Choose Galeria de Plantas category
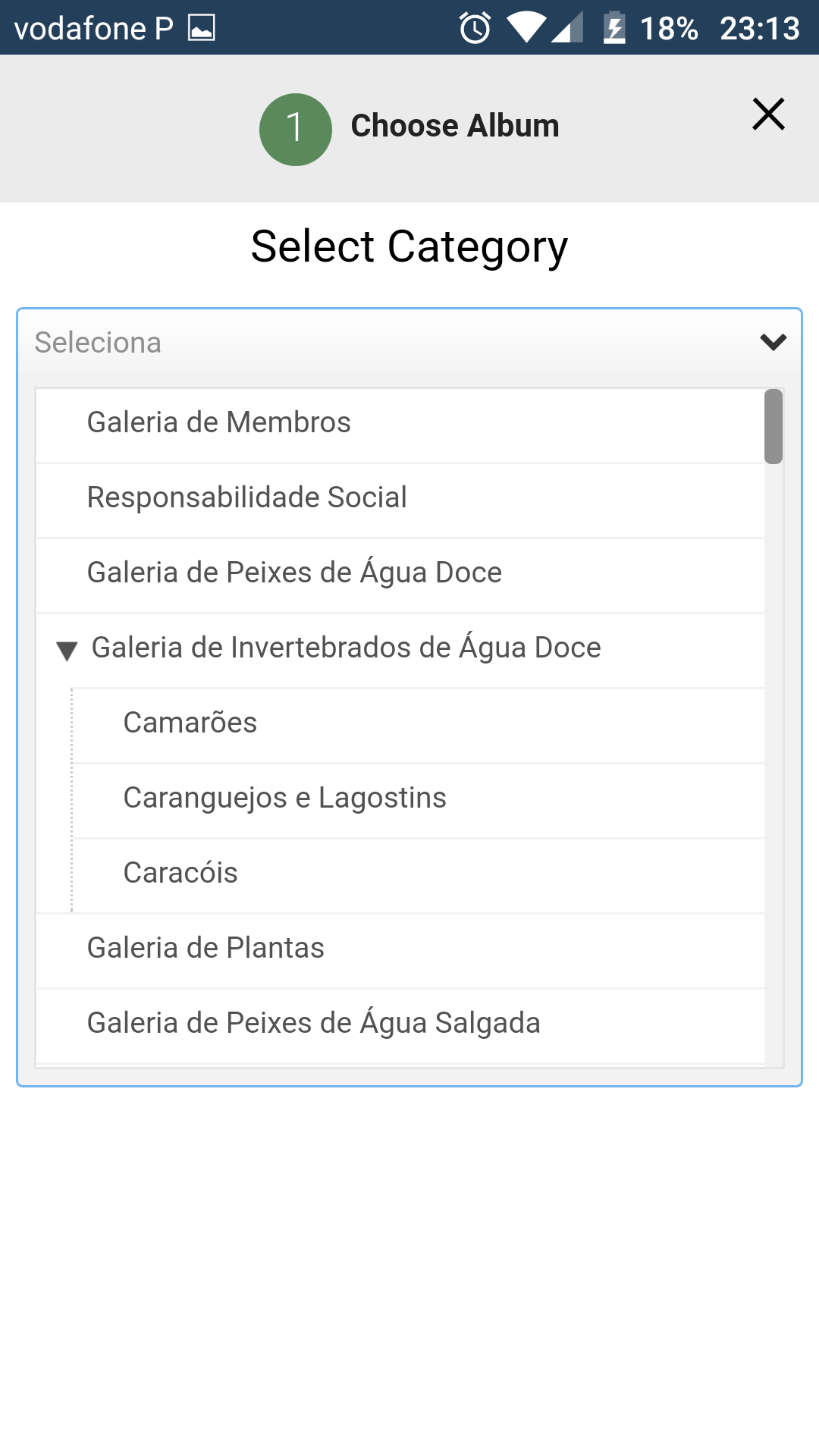This screenshot has height=1456, width=819. 206,948
